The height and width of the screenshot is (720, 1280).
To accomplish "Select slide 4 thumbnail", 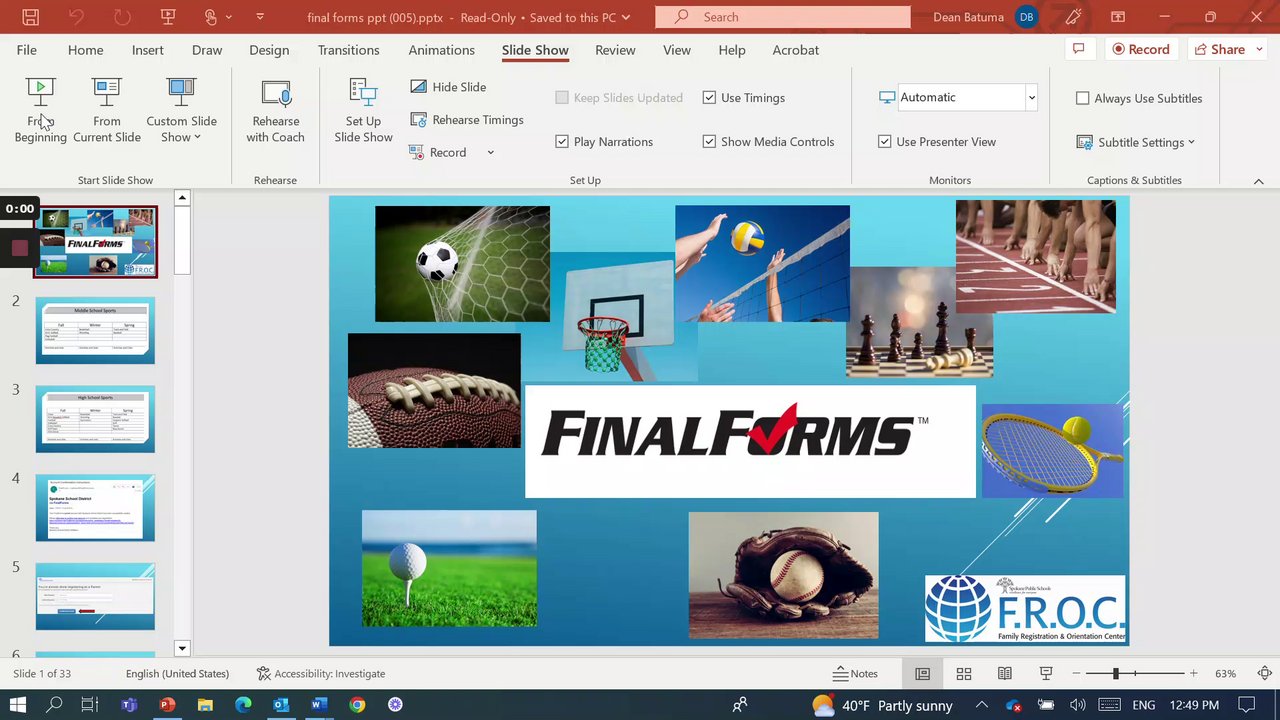I will tap(95, 508).
